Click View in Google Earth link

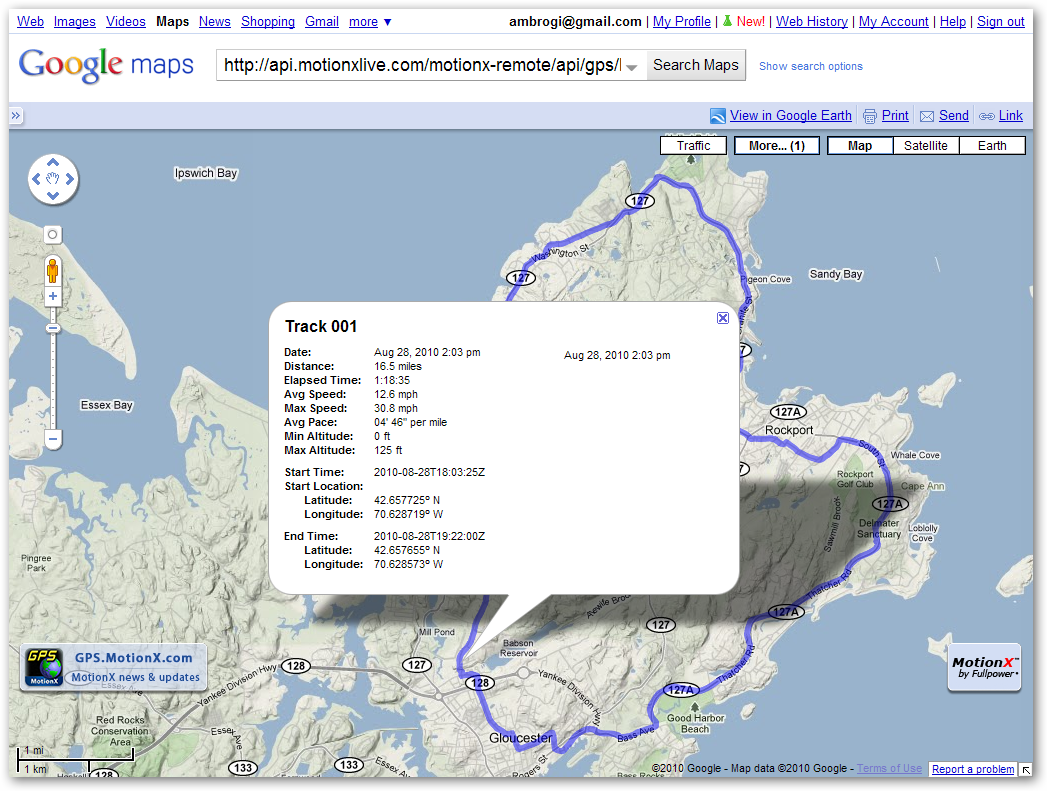791,115
